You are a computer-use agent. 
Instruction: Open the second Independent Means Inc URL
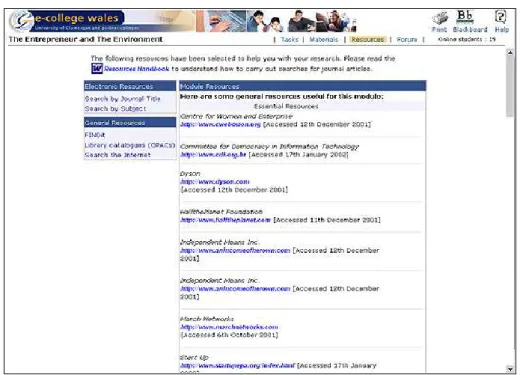pos(235,289)
